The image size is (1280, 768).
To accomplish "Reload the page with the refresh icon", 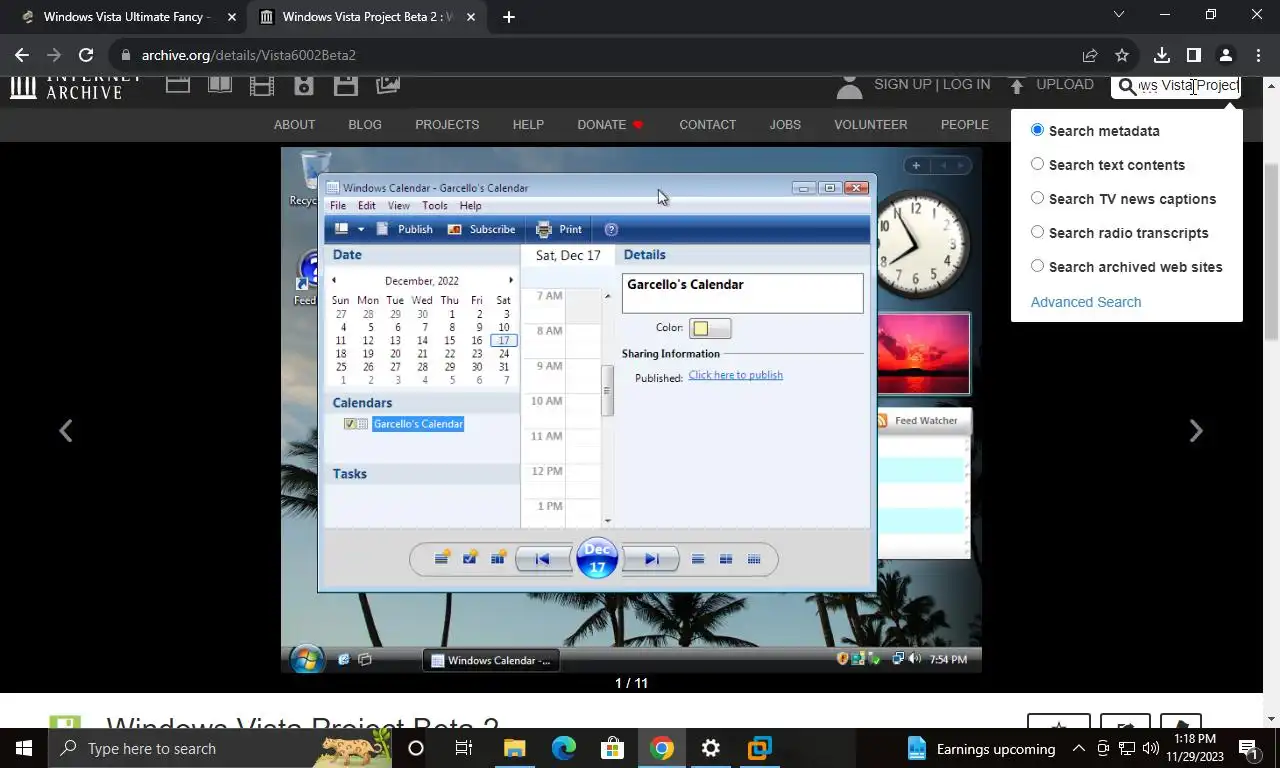I will (x=86, y=55).
